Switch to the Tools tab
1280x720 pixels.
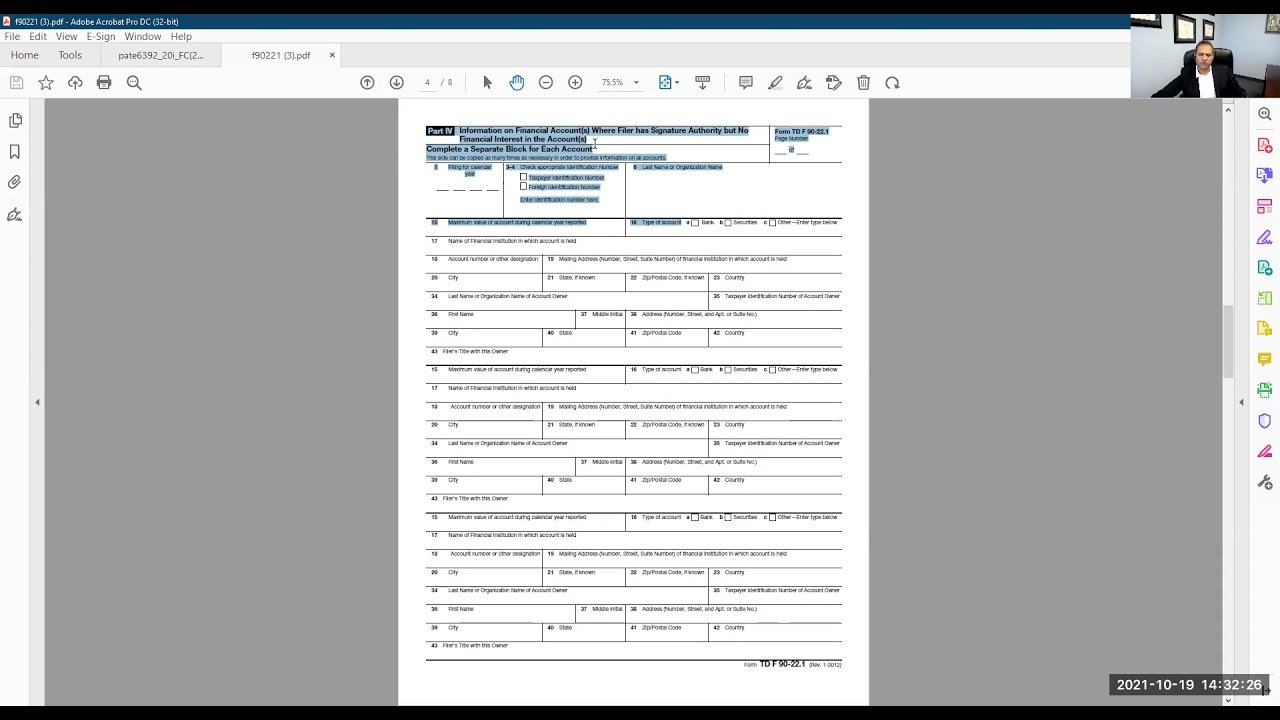click(x=70, y=55)
